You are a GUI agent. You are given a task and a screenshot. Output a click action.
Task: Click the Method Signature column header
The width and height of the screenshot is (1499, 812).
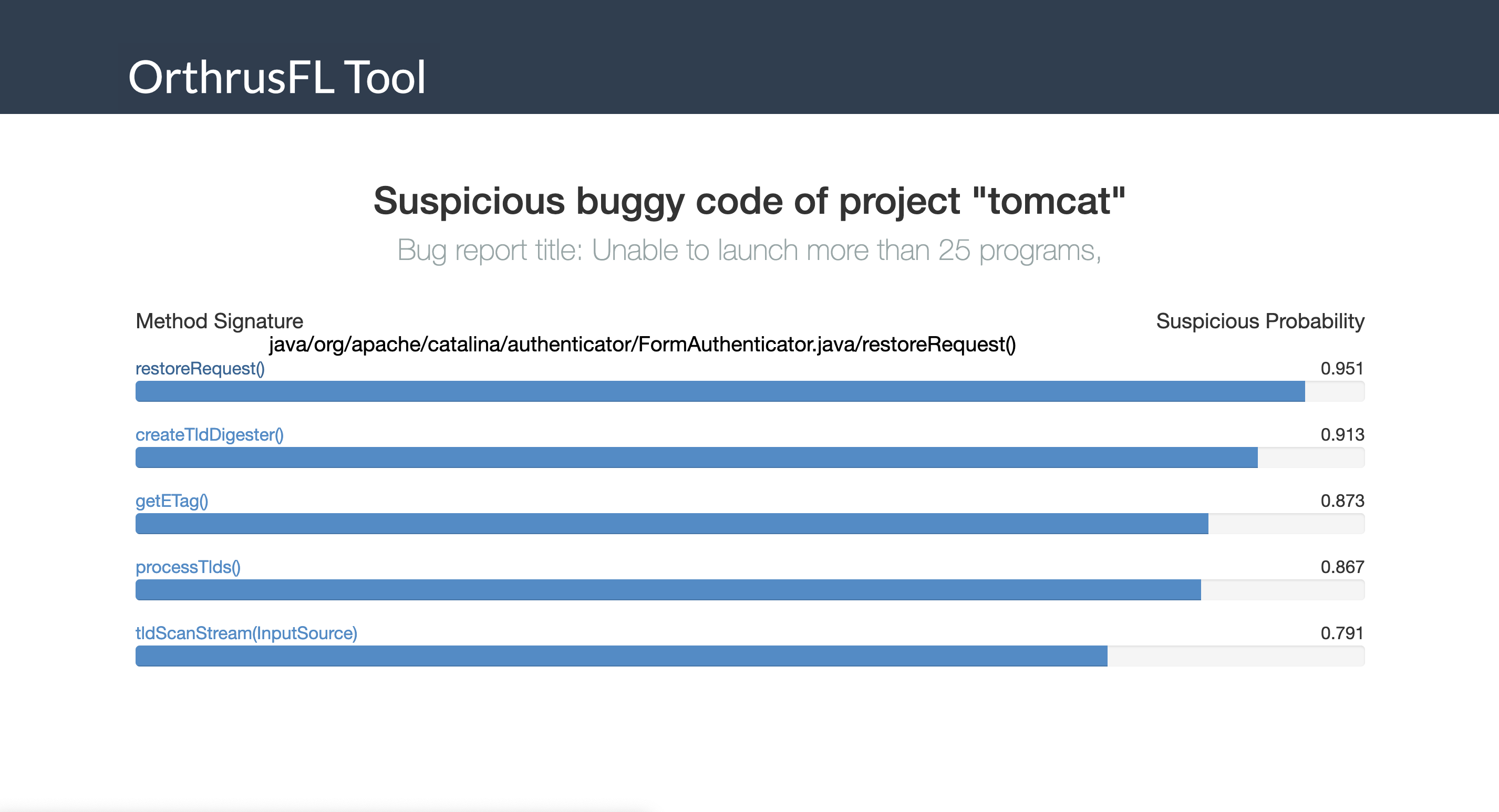click(x=220, y=321)
